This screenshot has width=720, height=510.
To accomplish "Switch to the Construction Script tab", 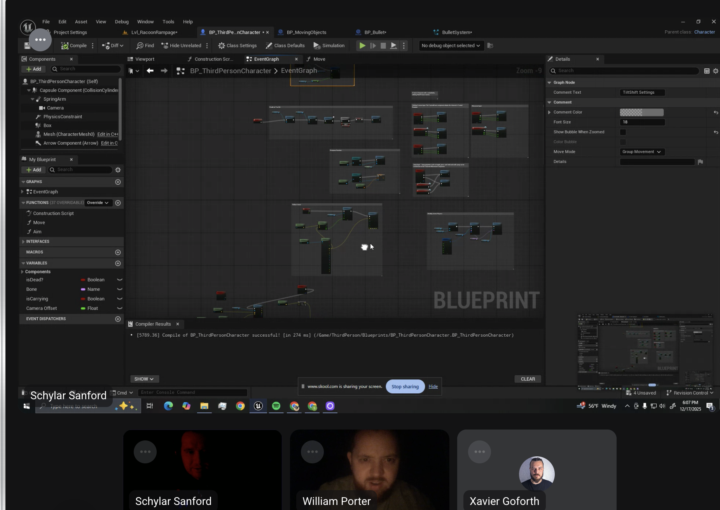I will [212, 59].
